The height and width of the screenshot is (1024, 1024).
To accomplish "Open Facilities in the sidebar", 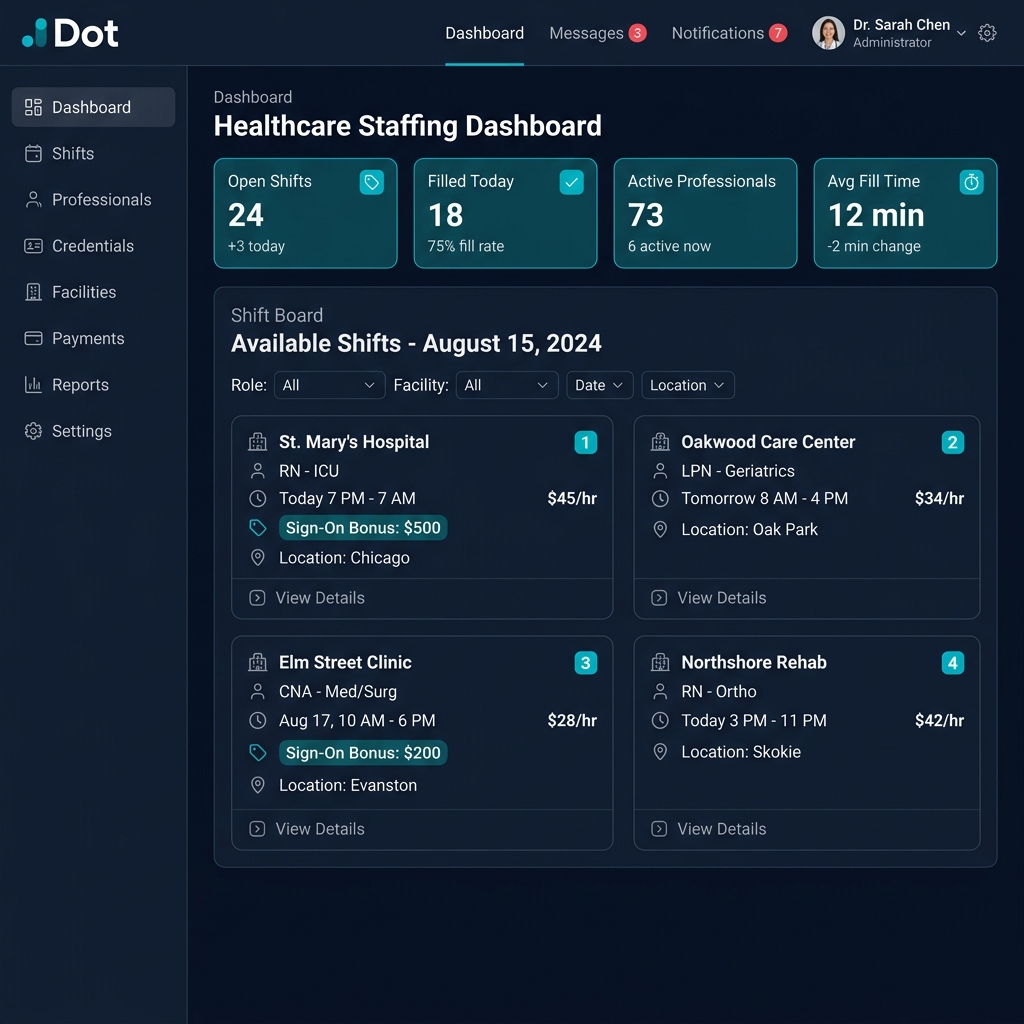I will (x=93, y=292).
